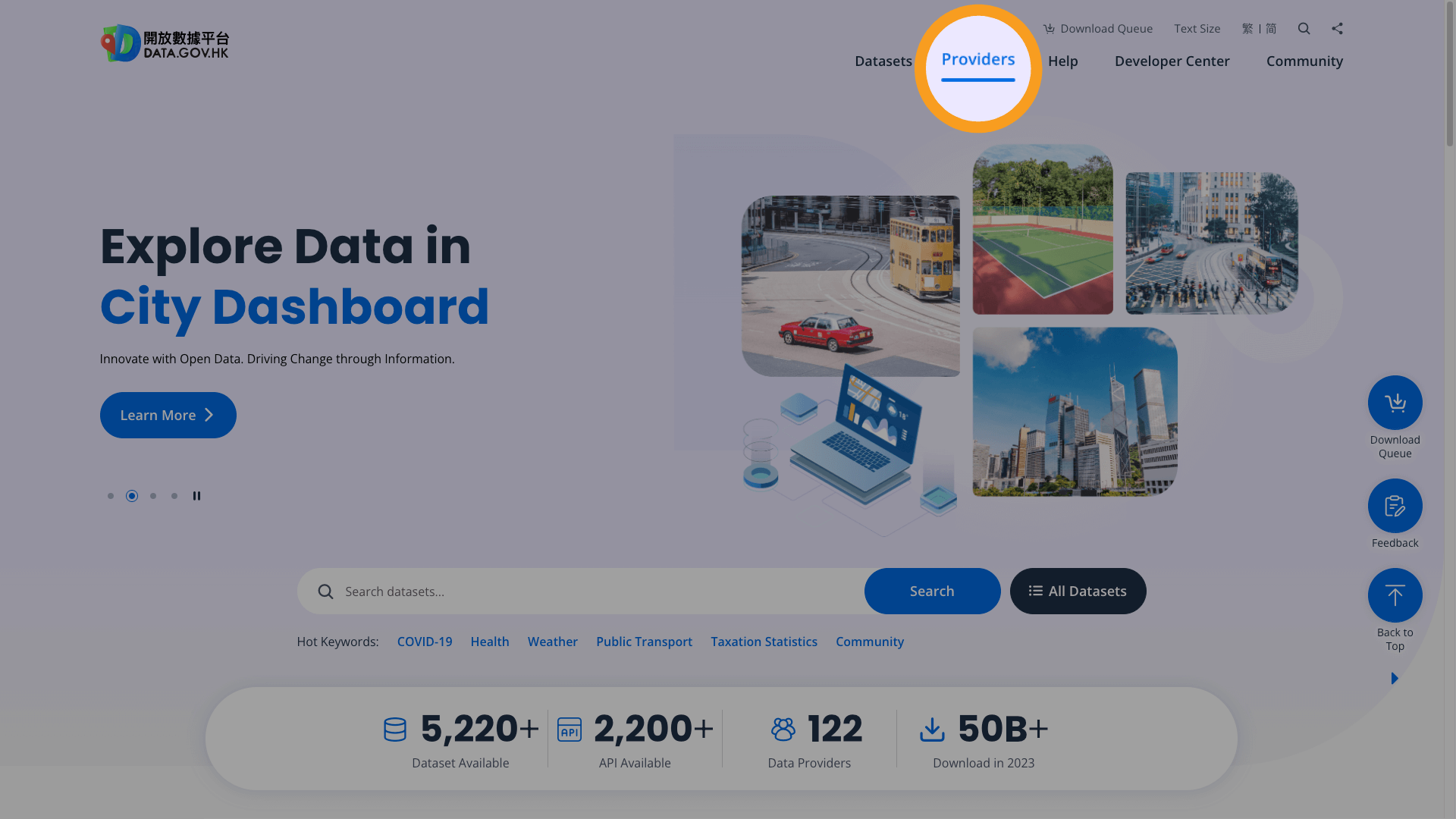Screen dimensions: 1456x819
Task: Click the blue Search button
Action: tap(932, 591)
